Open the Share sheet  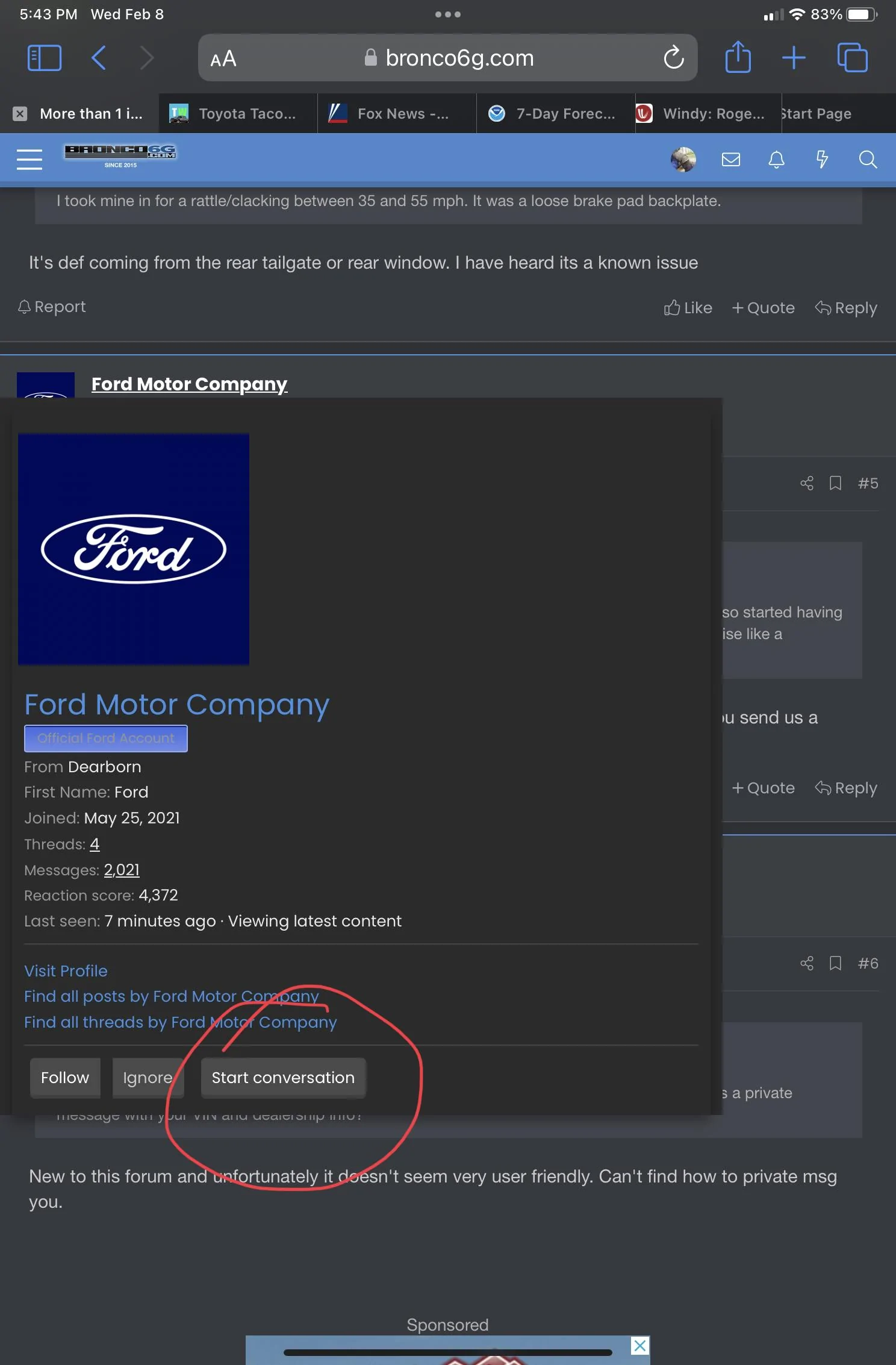pos(738,57)
